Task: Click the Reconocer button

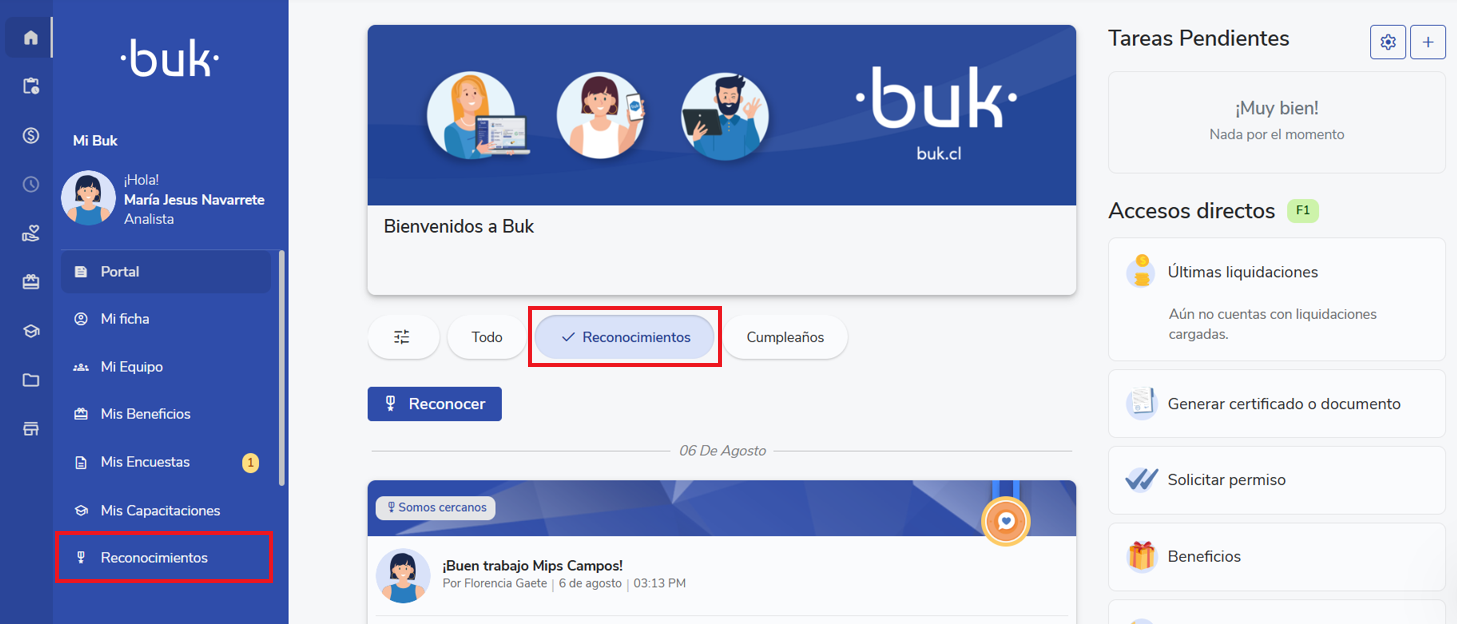Action: pyautogui.click(x=435, y=404)
